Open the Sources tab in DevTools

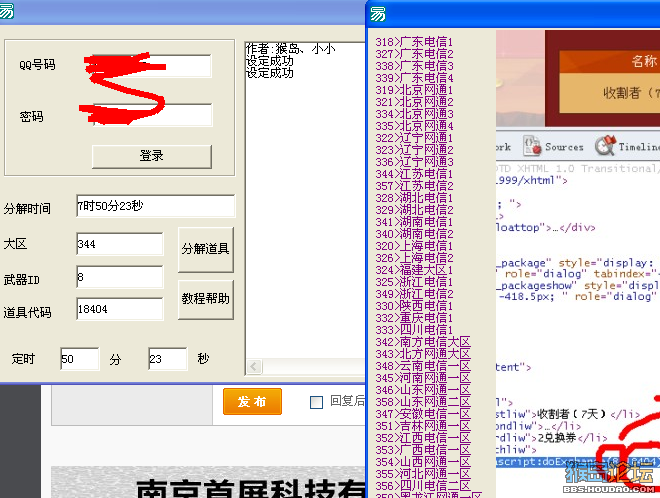point(564,147)
